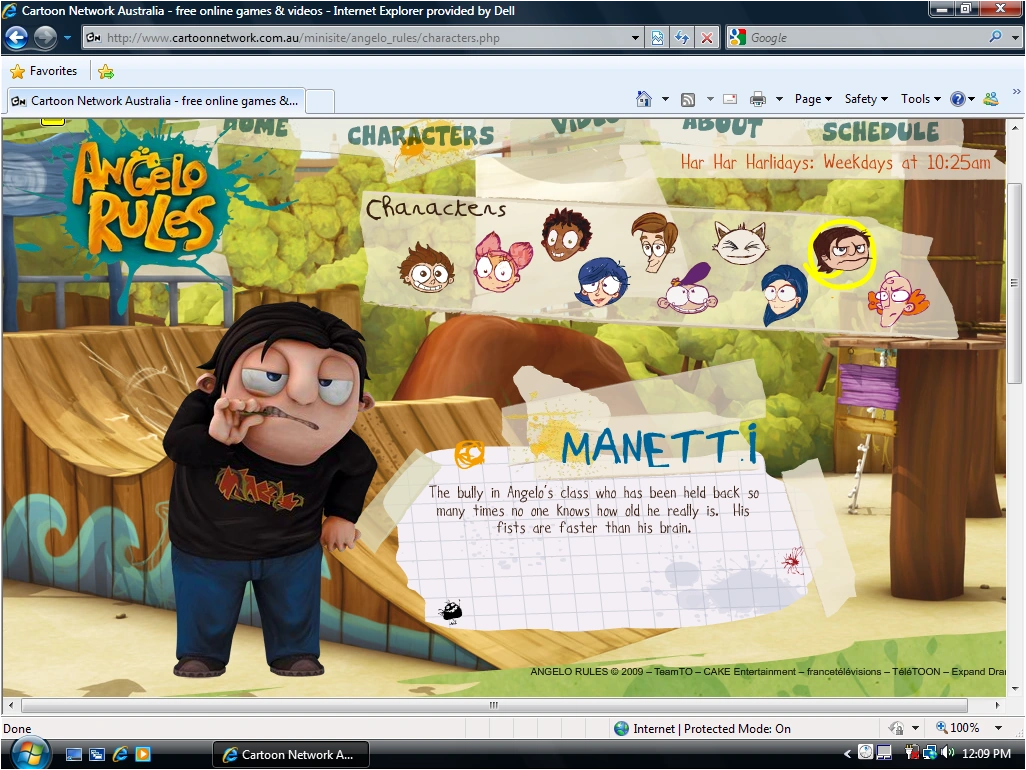Click the RSS feeds icon

(x=688, y=99)
